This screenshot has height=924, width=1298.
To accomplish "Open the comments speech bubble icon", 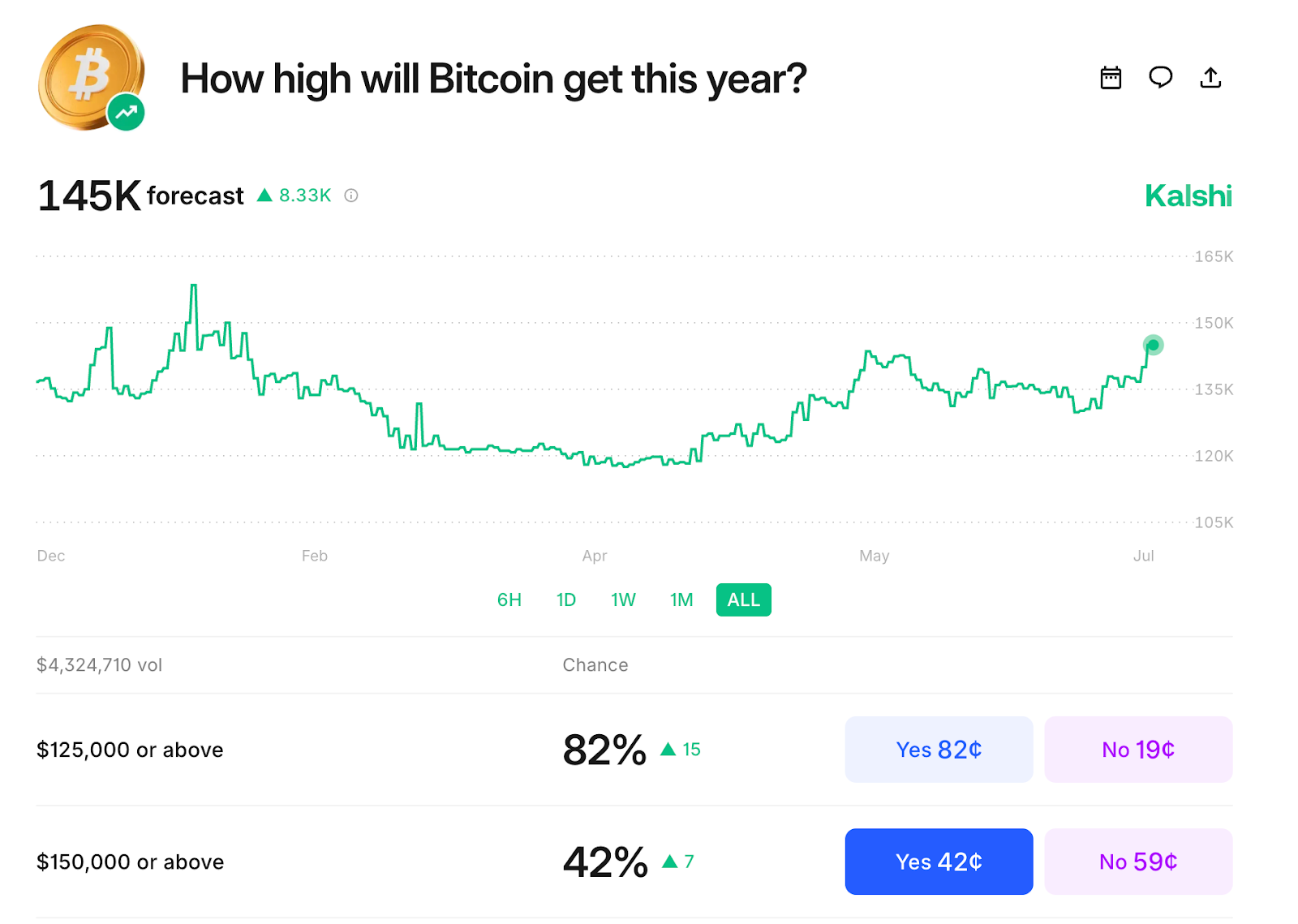I will click(x=1160, y=78).
